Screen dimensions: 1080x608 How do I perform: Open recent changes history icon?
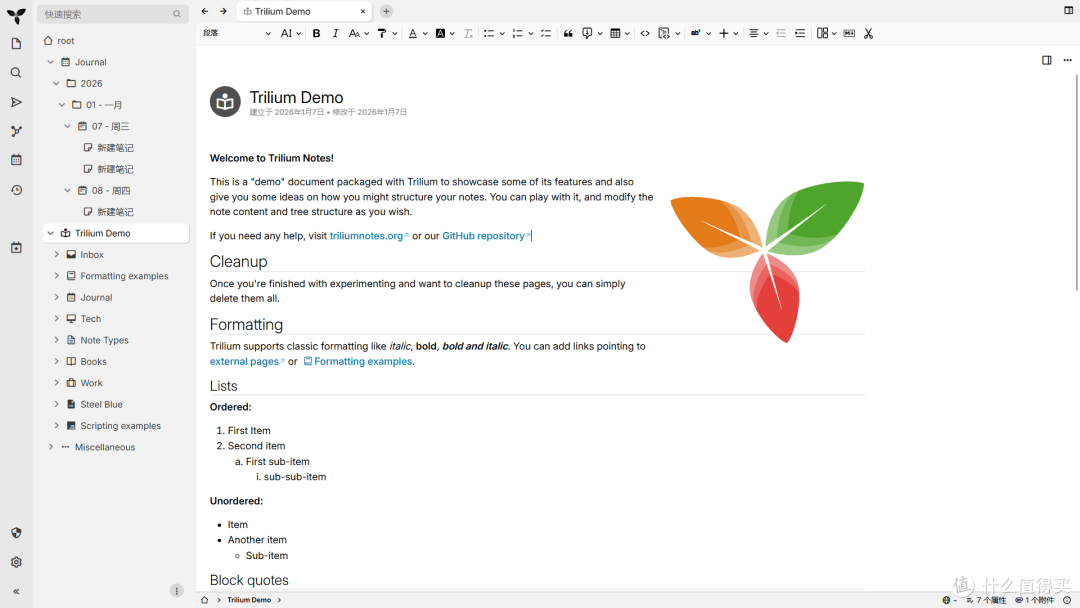[16, 190]
